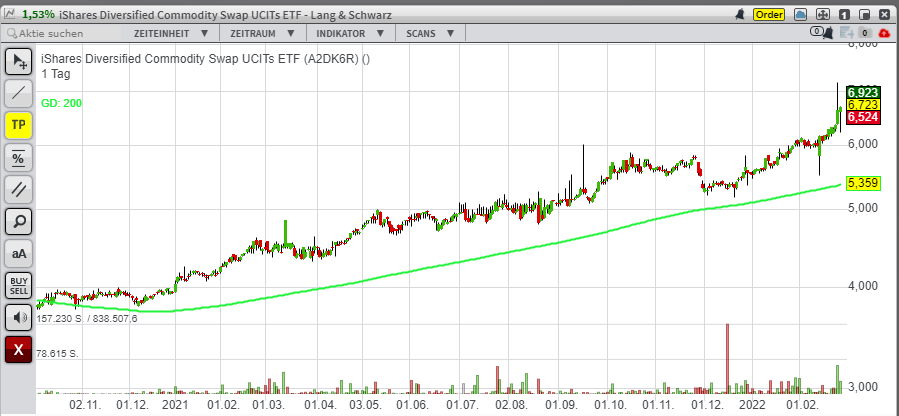This screenshot has height=416, width=899.
Task: Open the aA text size tool
Action: [18, 253]
